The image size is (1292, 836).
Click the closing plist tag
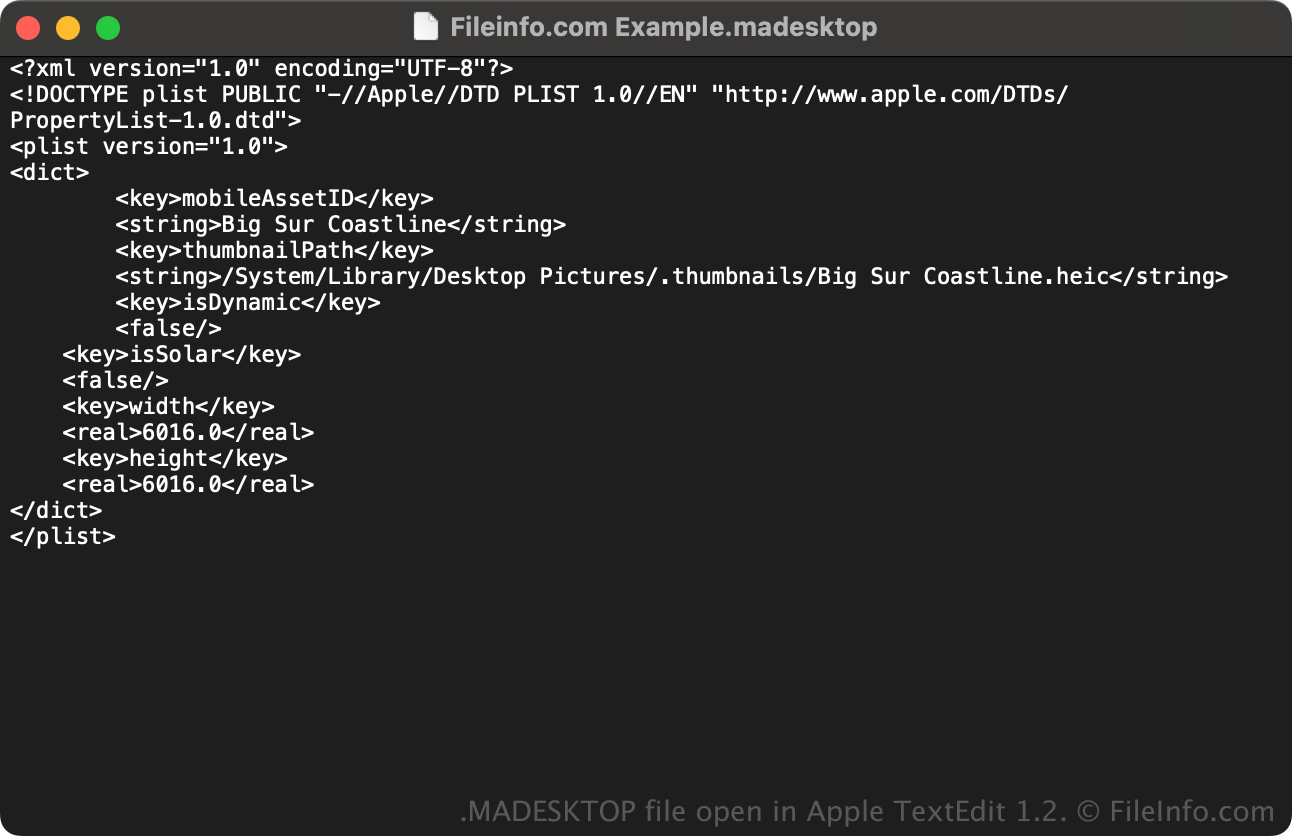point(62,537)
